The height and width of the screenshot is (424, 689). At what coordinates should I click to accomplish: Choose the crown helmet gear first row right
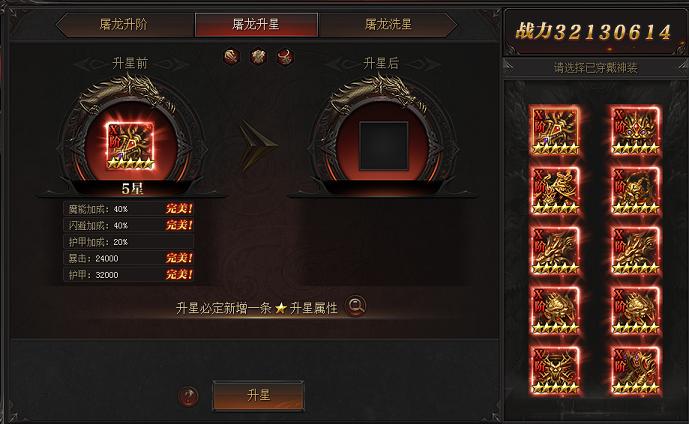pos(635,131)
